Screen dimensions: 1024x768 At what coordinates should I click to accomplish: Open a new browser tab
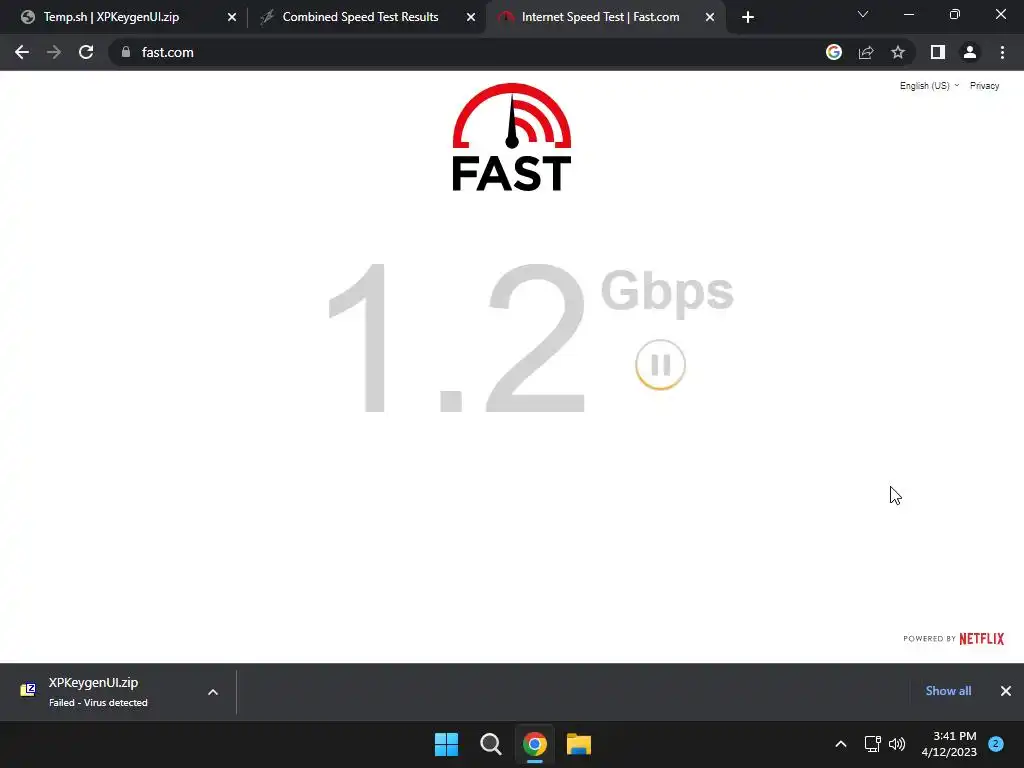tap(748, 18)
